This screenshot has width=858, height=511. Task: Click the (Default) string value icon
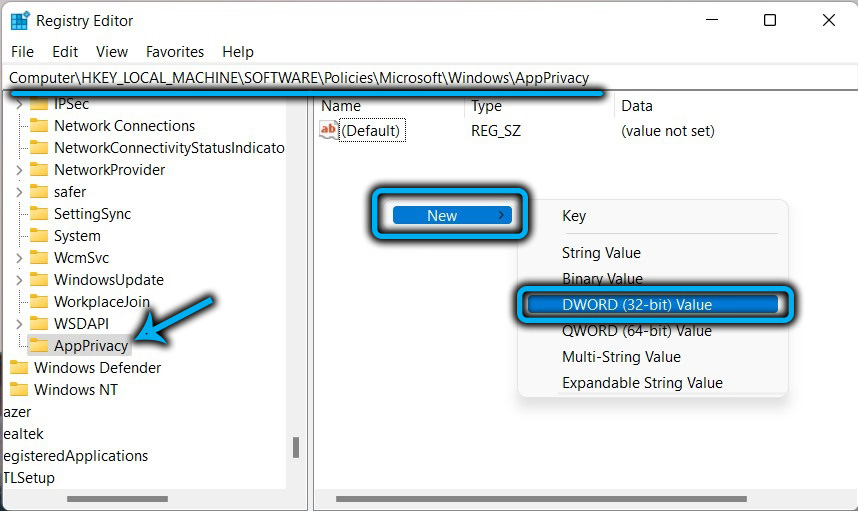click(329, 130)
